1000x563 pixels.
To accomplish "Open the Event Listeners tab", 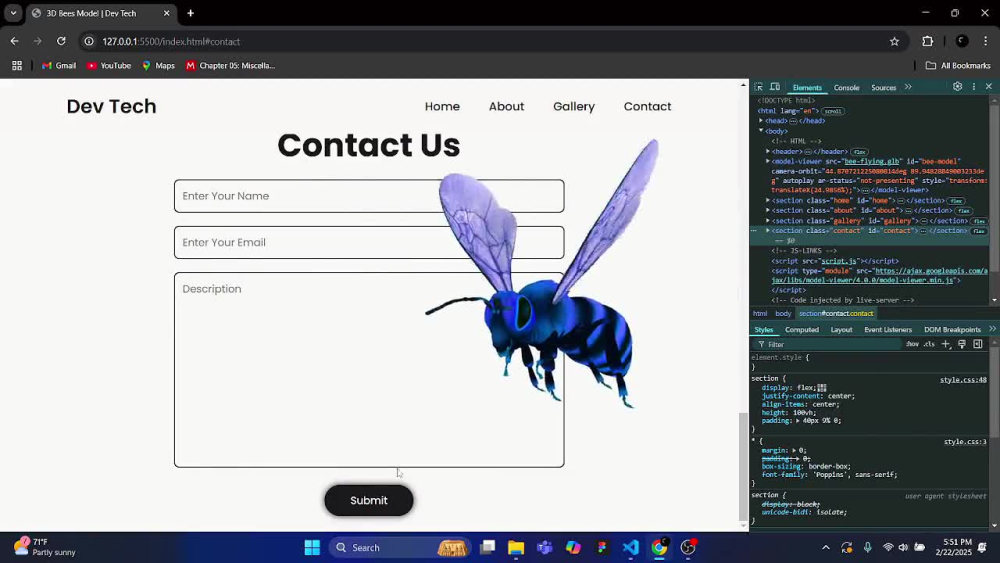I will click(x=888, y=330).
